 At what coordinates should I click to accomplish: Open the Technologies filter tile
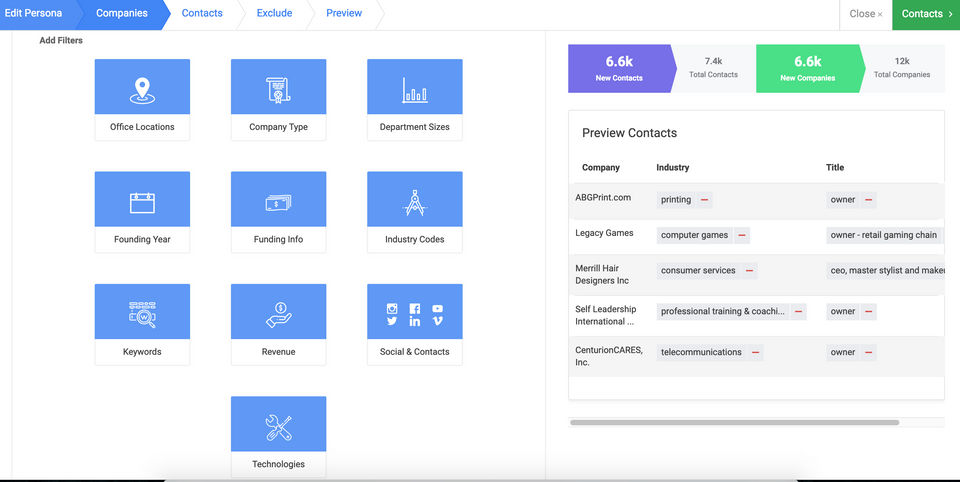[278, 437]
